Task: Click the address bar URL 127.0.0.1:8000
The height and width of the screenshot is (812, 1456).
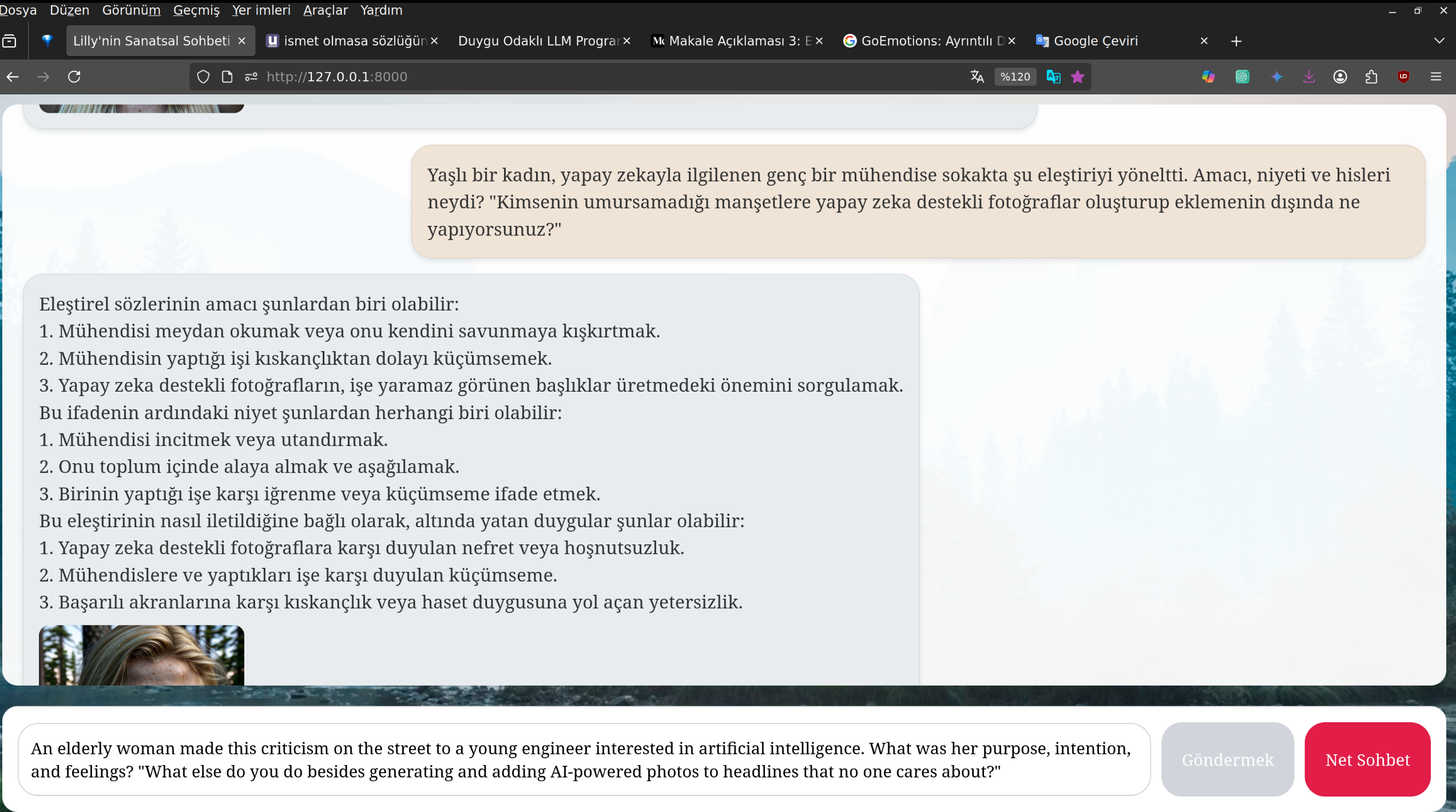Action: coord(337,77)
